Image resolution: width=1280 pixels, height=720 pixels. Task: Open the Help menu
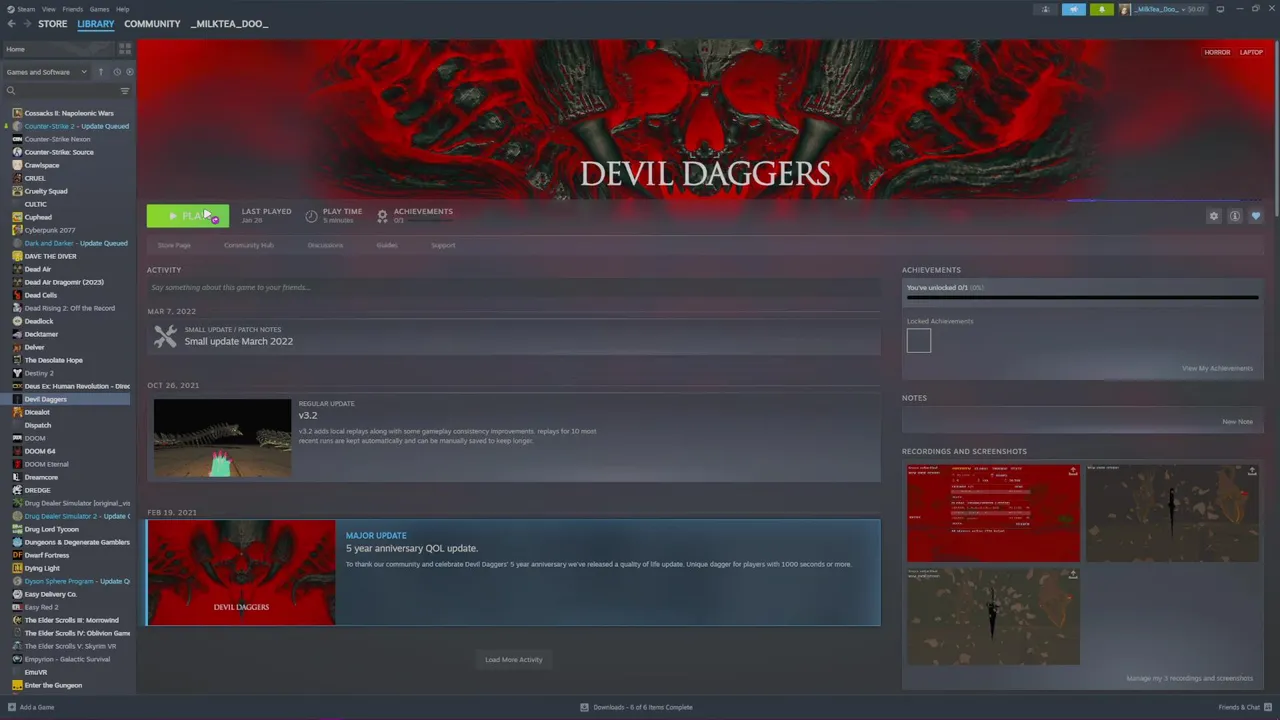pyautogui.click(x=122, y=9)
